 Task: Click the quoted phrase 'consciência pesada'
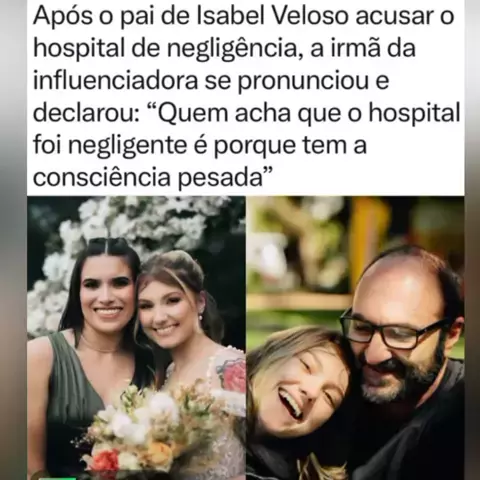pos(153,177)
